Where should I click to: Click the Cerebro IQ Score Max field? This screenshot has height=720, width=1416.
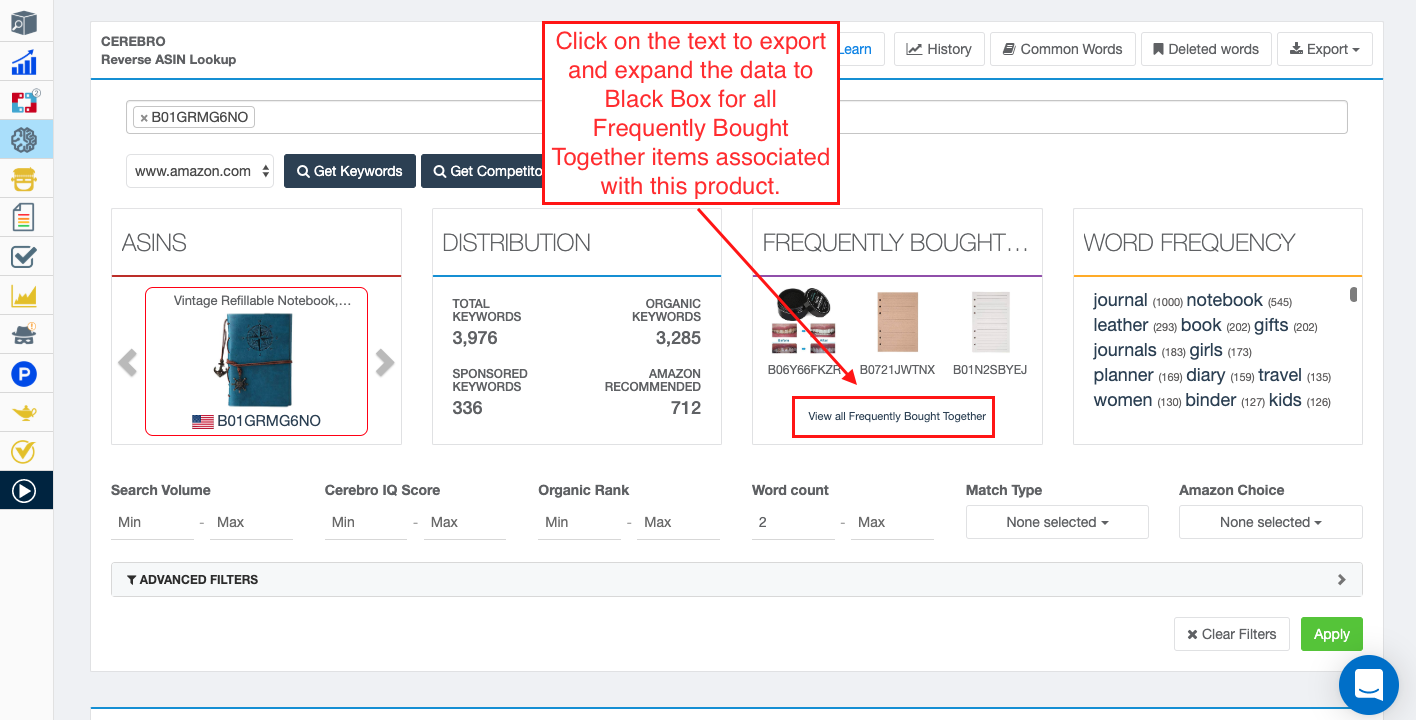pyautogui.click(x=465, y=522)
